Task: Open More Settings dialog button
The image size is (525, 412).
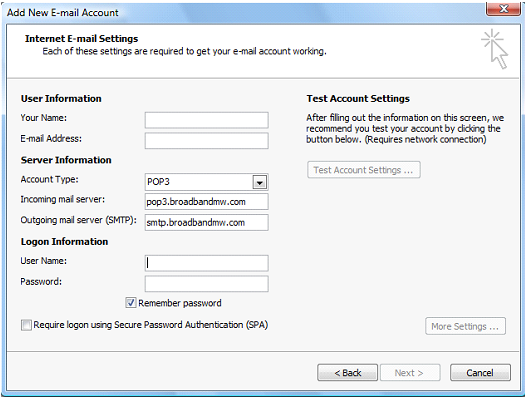Action: 465,326
